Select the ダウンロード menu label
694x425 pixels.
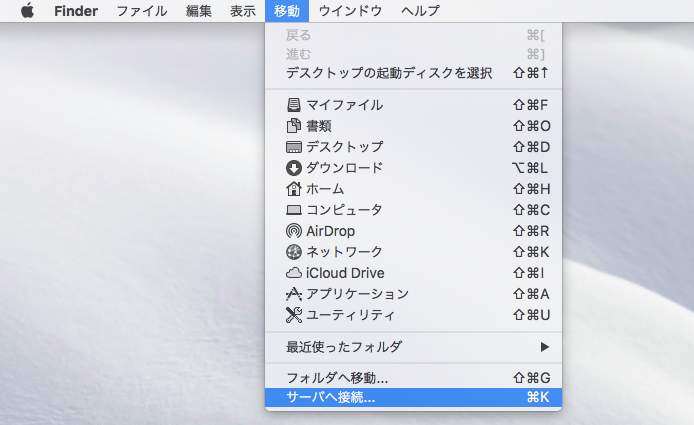[x=344, y=168]
